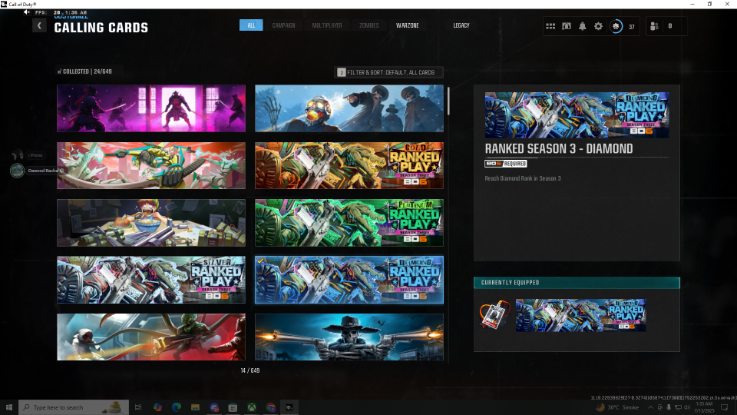Click the Windows Start button

click(8, 407)
